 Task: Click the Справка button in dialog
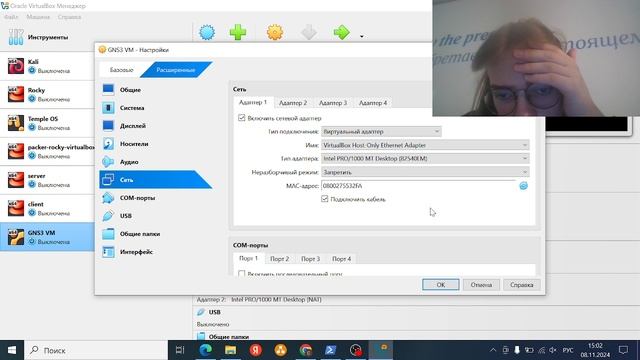522,284
